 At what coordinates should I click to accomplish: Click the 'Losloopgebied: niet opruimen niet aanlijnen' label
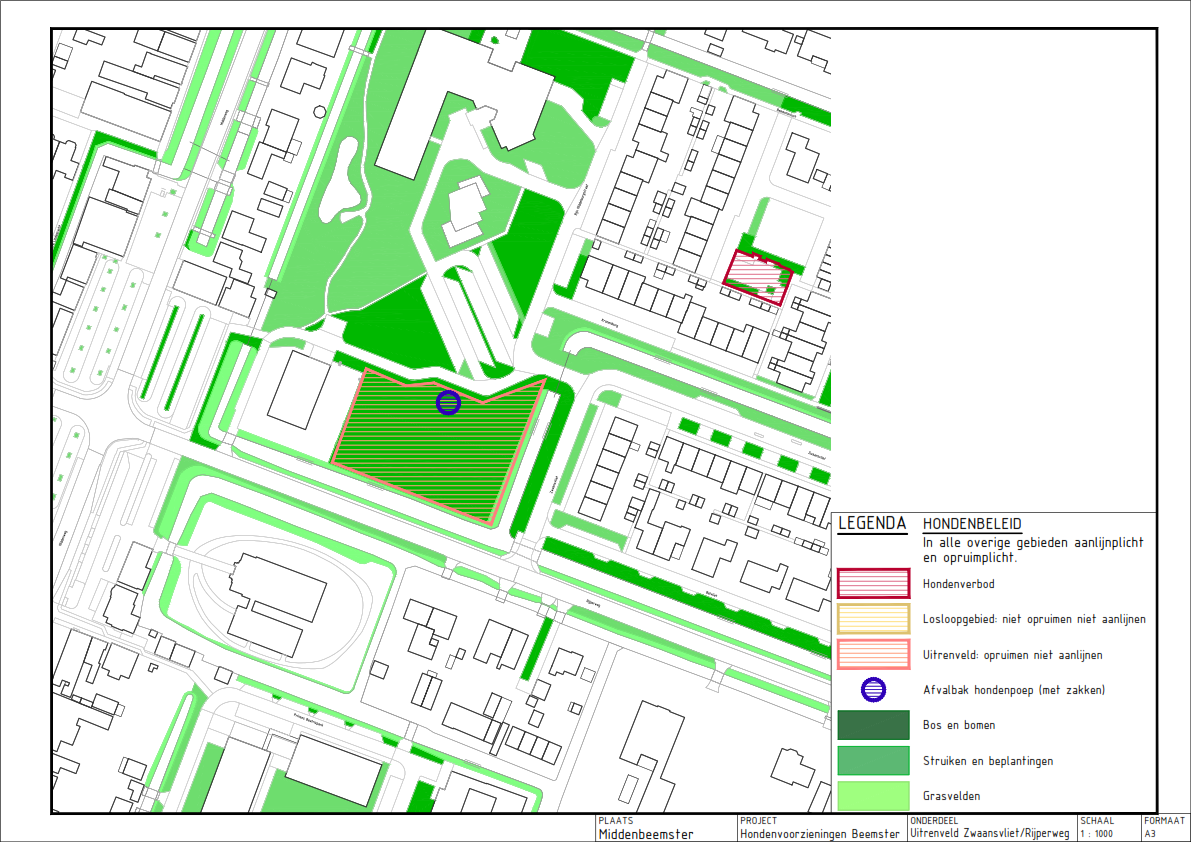pos(1033,620)
